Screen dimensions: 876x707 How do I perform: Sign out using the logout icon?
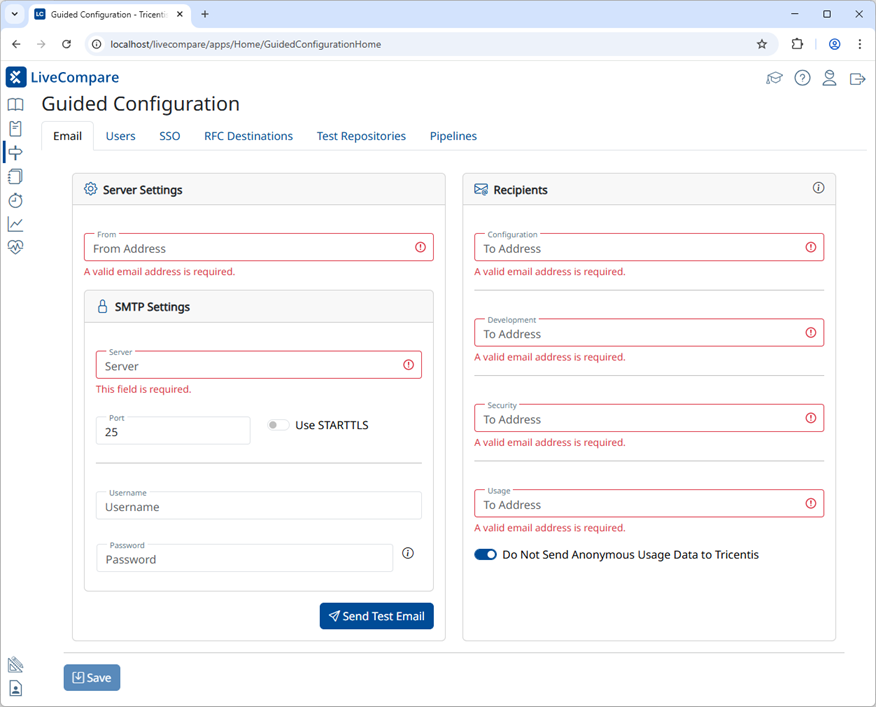coord(857,77)
